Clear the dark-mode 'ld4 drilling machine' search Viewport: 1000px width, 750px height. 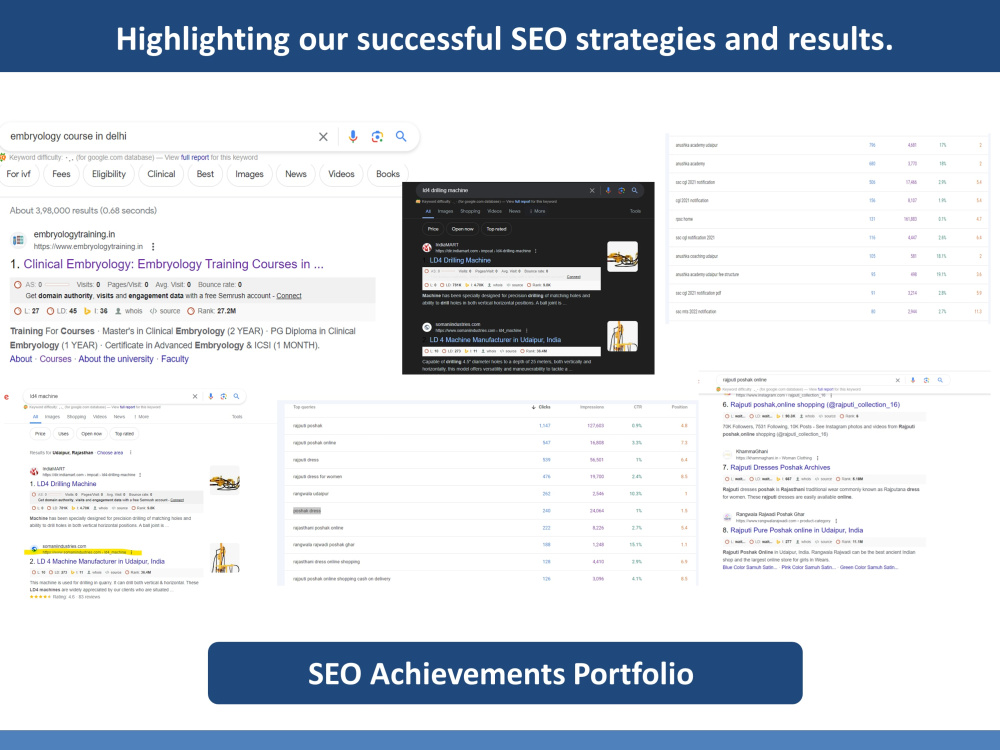click(x=592, y=191)
